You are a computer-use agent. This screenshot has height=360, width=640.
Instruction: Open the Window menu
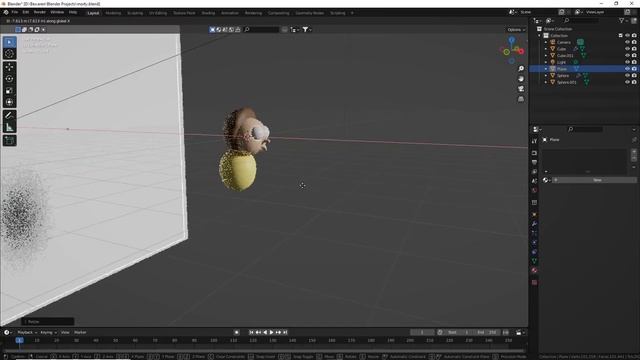57,12
